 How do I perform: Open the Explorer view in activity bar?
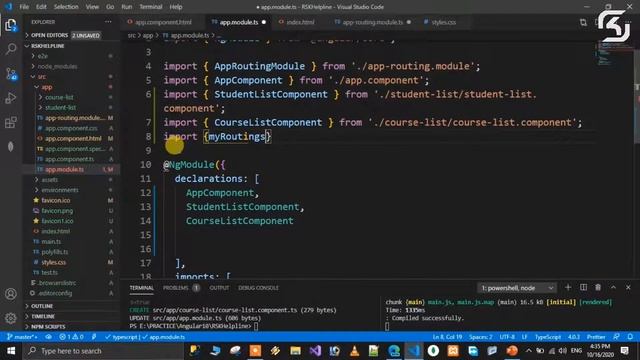[11, 25]
